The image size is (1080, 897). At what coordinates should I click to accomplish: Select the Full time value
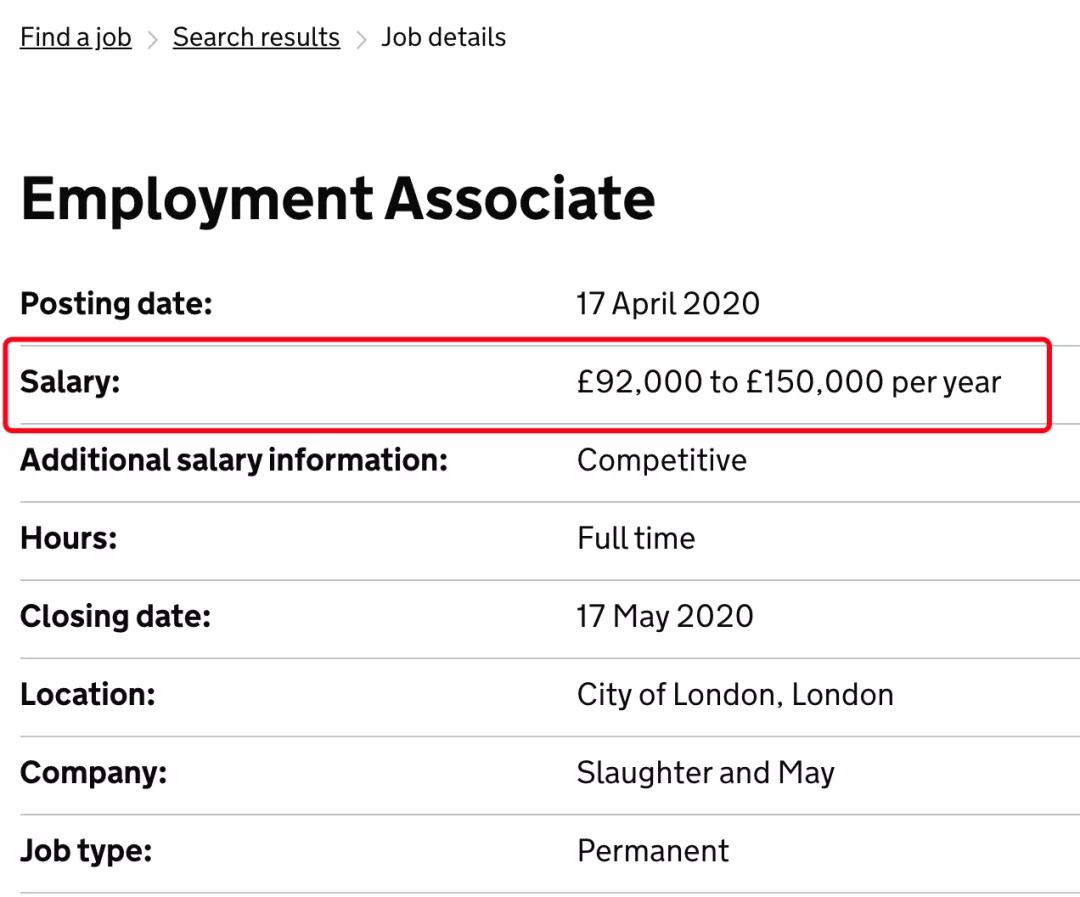(636, 538)
